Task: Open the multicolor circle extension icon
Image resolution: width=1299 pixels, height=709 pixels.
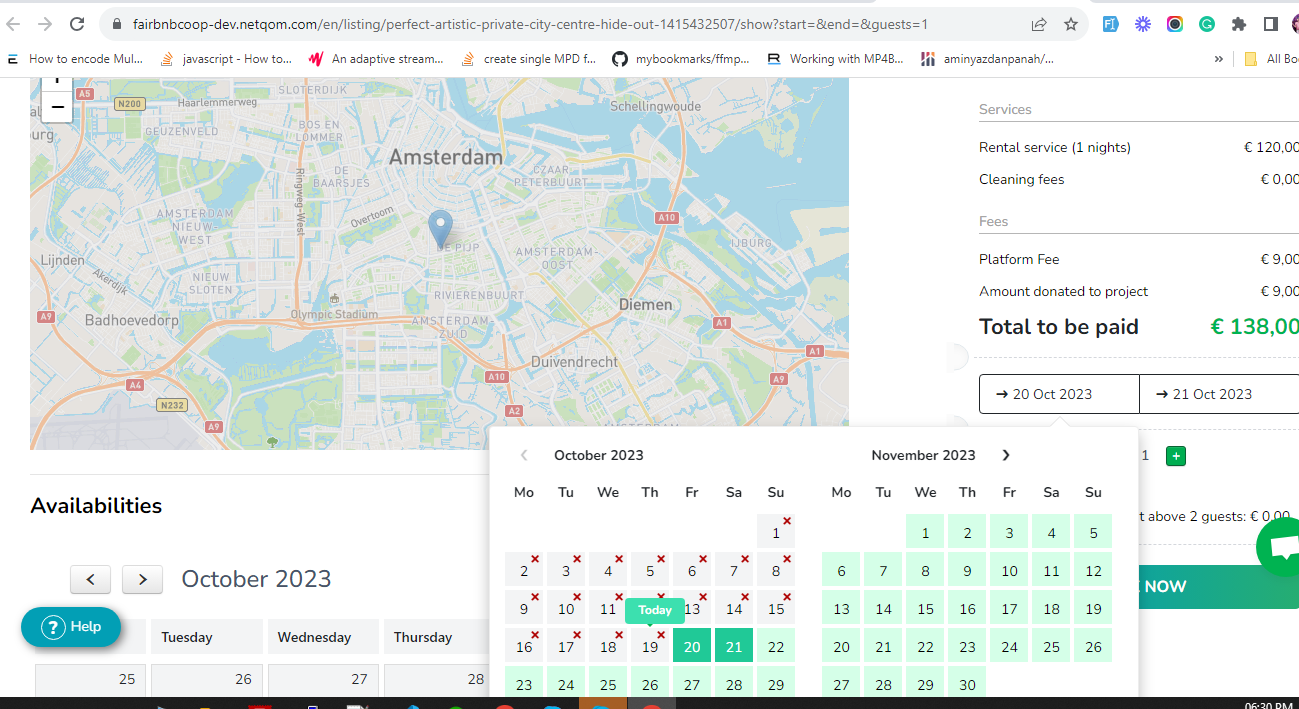Action: coord(1175,24)
